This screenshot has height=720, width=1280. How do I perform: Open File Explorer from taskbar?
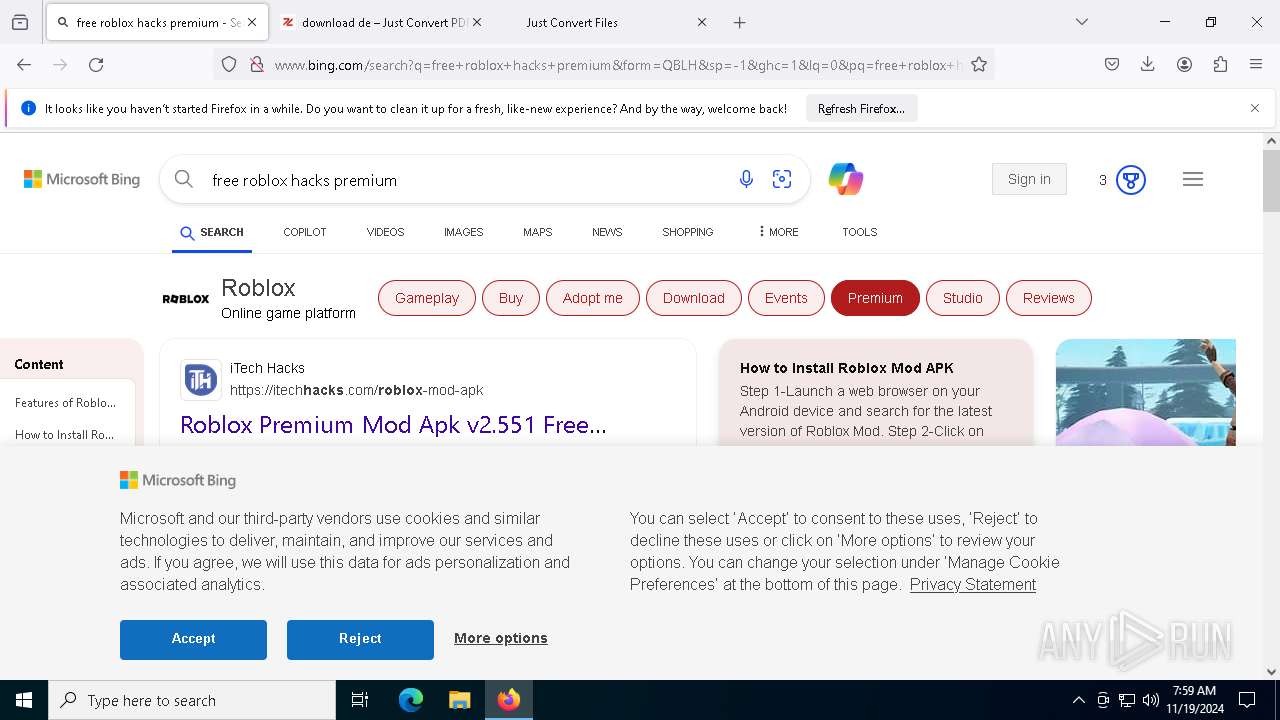[459, 700]
